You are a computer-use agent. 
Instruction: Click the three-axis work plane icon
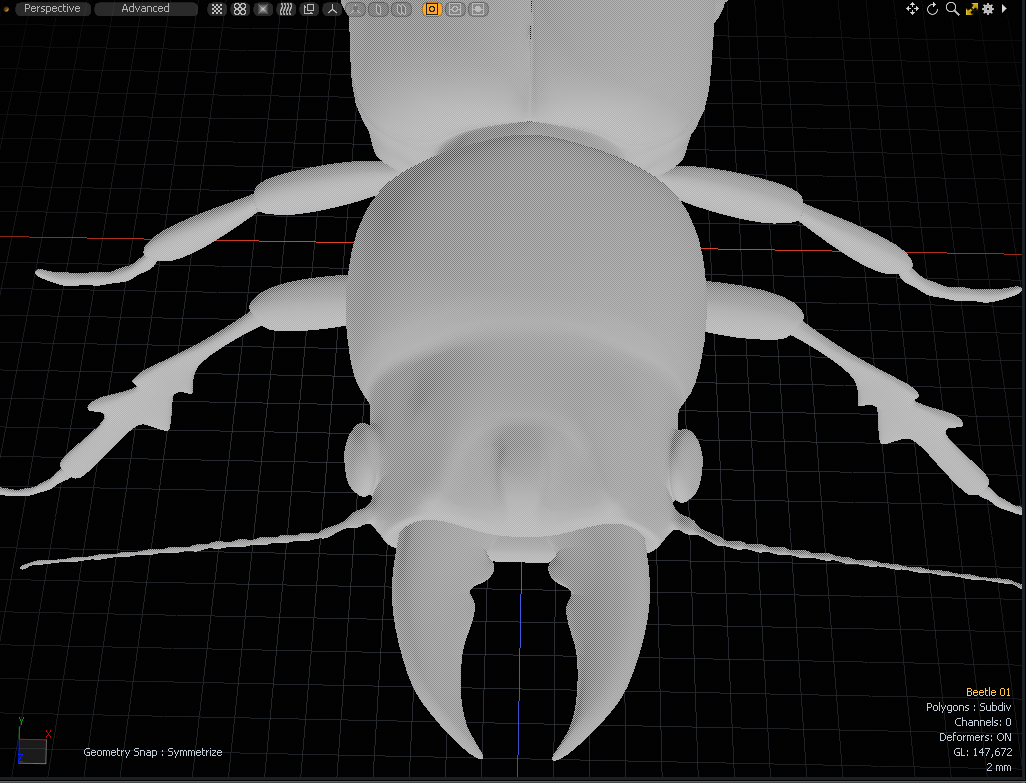(332, 9)
